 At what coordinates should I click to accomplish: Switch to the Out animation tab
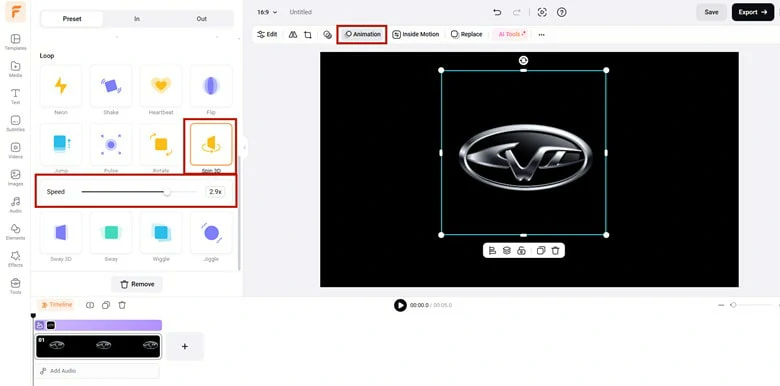click(201, 19)
